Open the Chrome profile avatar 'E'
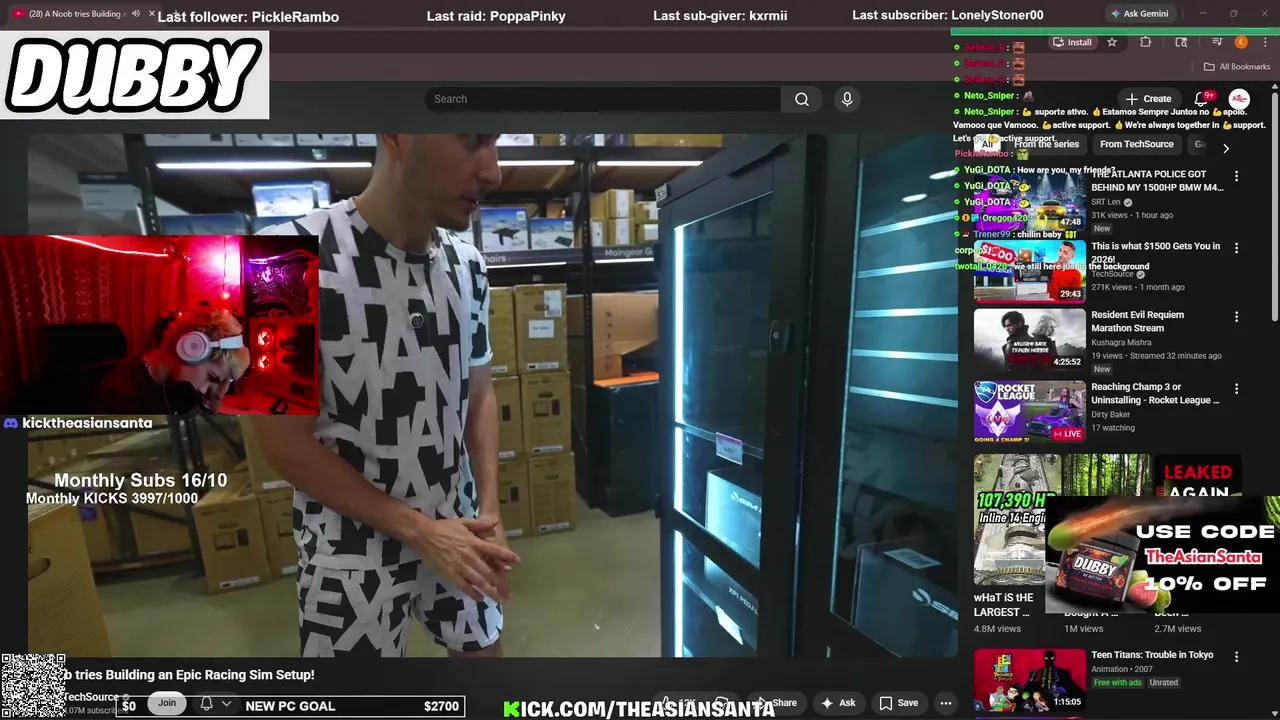This screenshot has height=720, width=1280. coord(1241,42)
